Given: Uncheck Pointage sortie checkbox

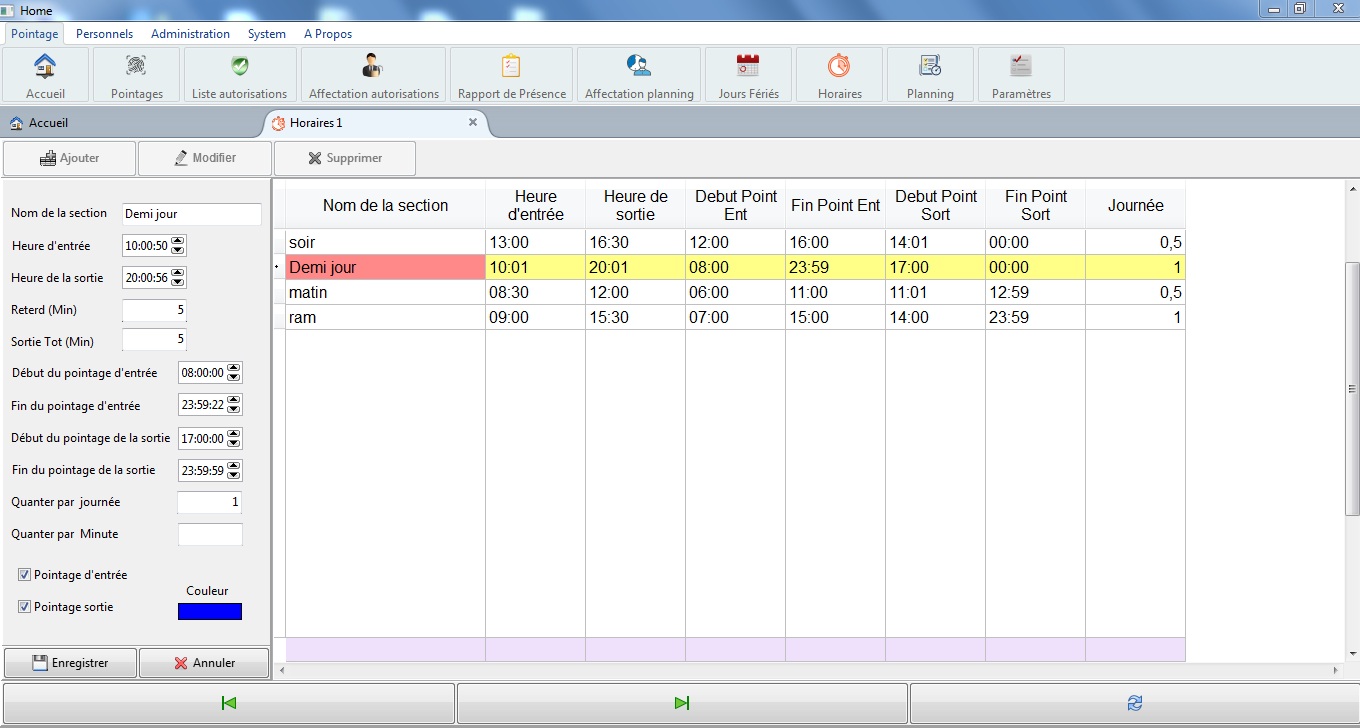Looking at the screenshot, I should (24, 607).
